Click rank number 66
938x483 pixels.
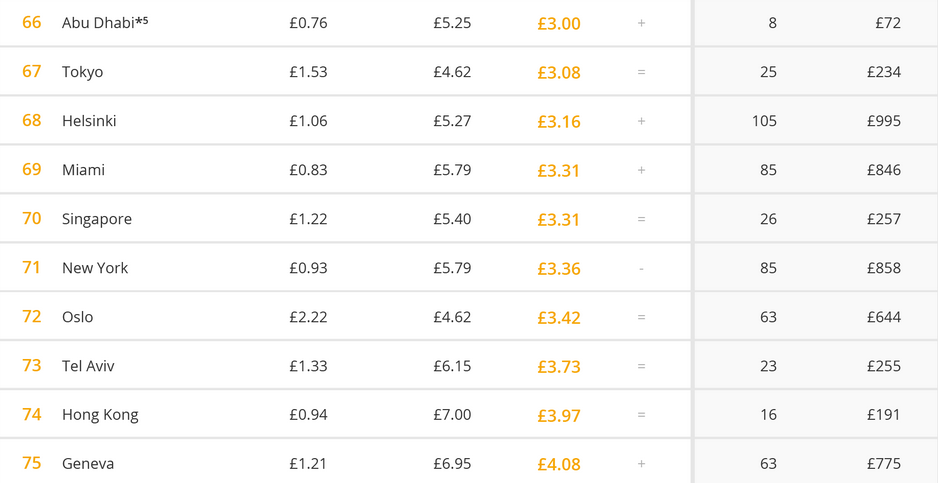click(x=32, y=22)
